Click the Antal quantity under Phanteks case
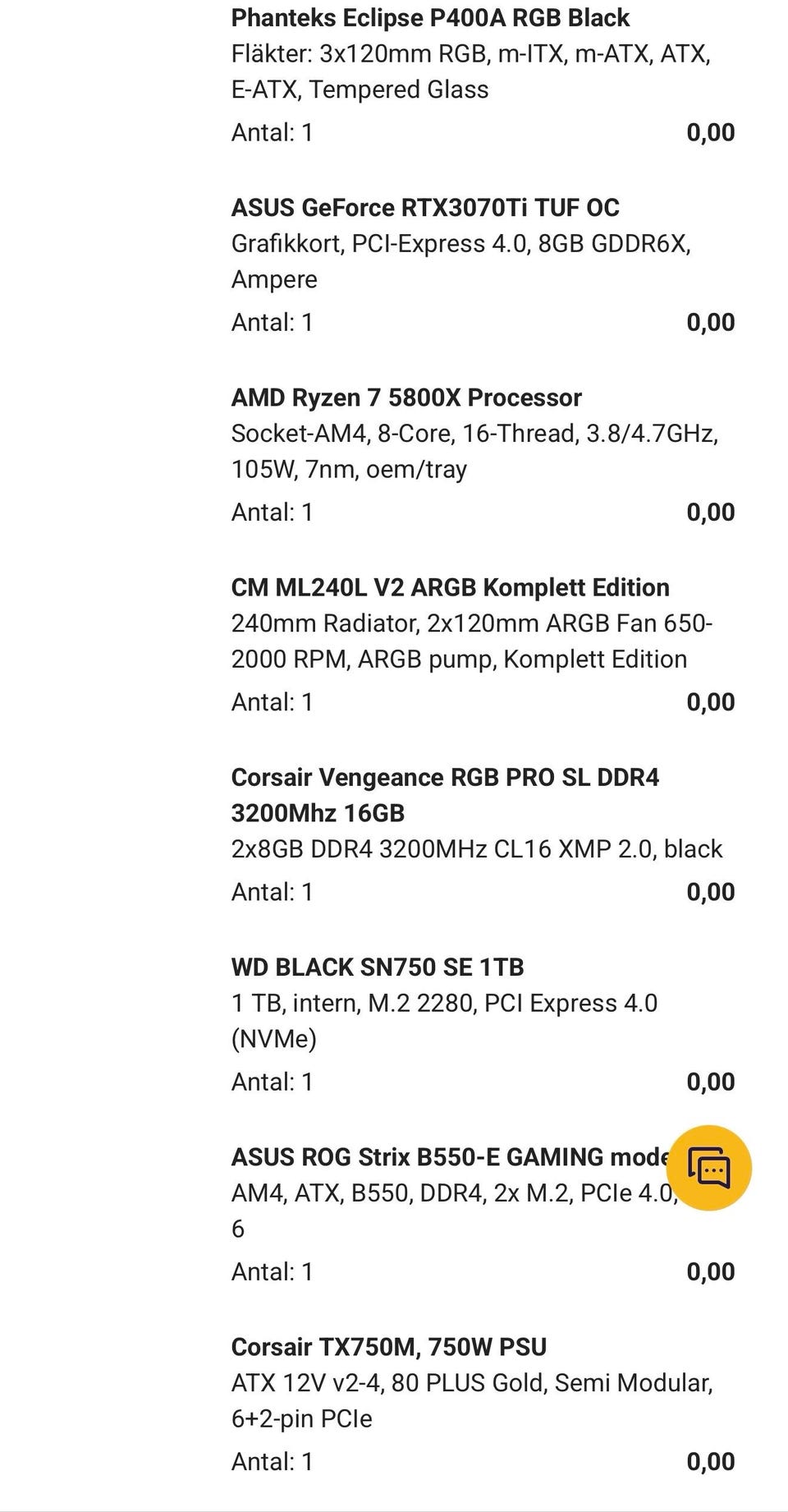The height and width of the screenshot is (1512, 788). pos(273,132)
